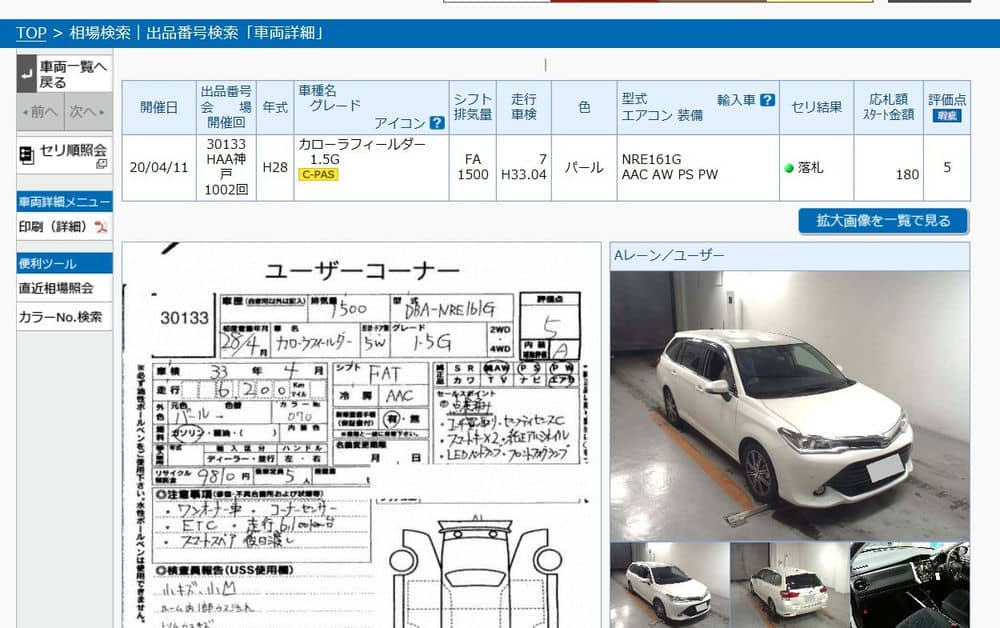The width and height of the screenshot is (1000, 628).
Task: Click the セリ結果 column header
Action: point(816,107)
